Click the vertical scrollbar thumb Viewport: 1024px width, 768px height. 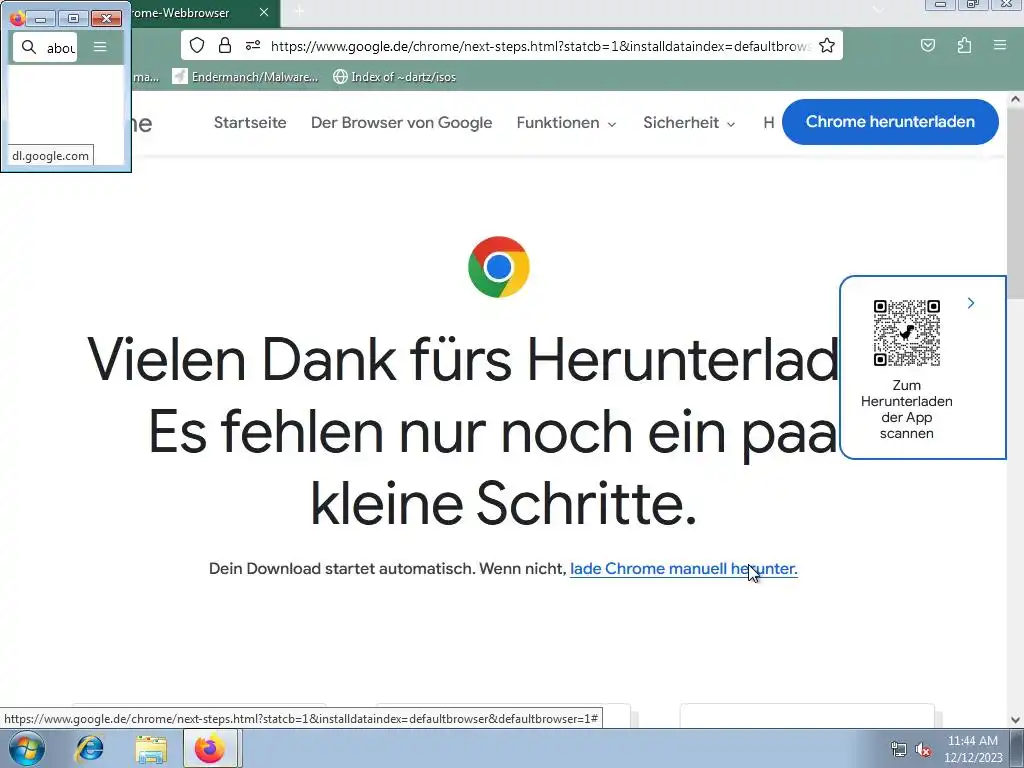click(1015, 202)
